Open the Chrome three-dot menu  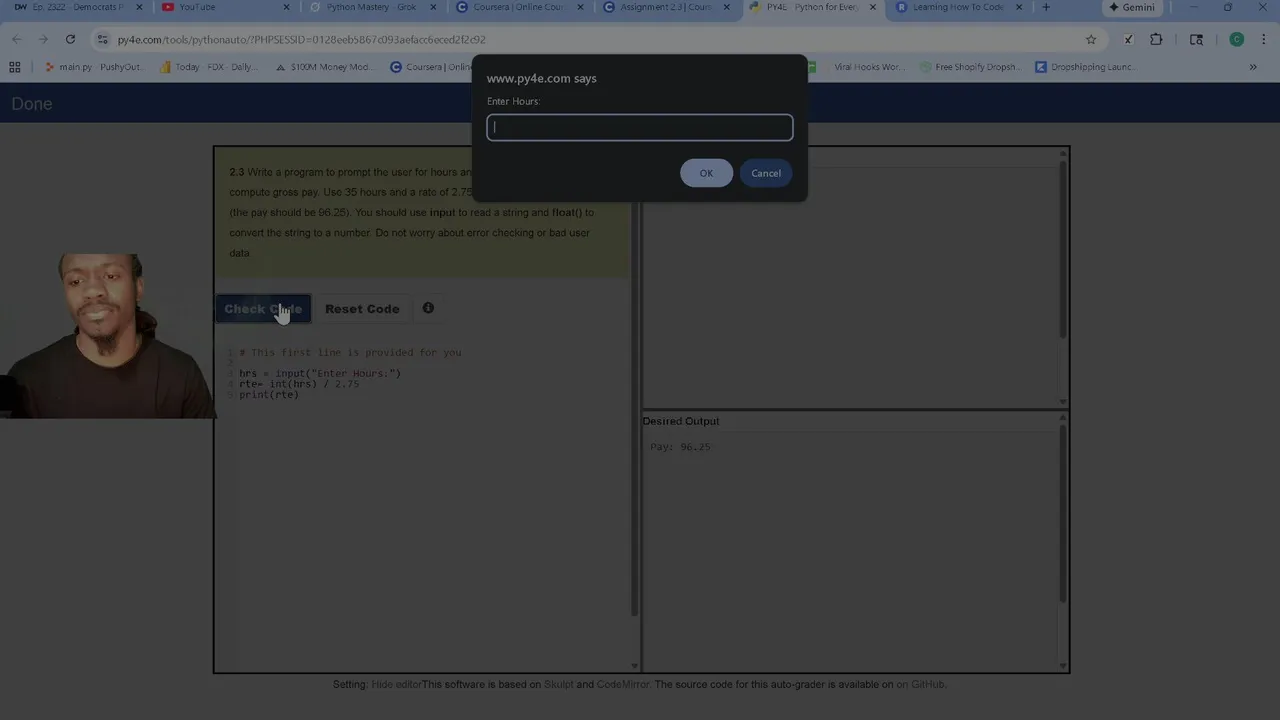(1263, 39)
